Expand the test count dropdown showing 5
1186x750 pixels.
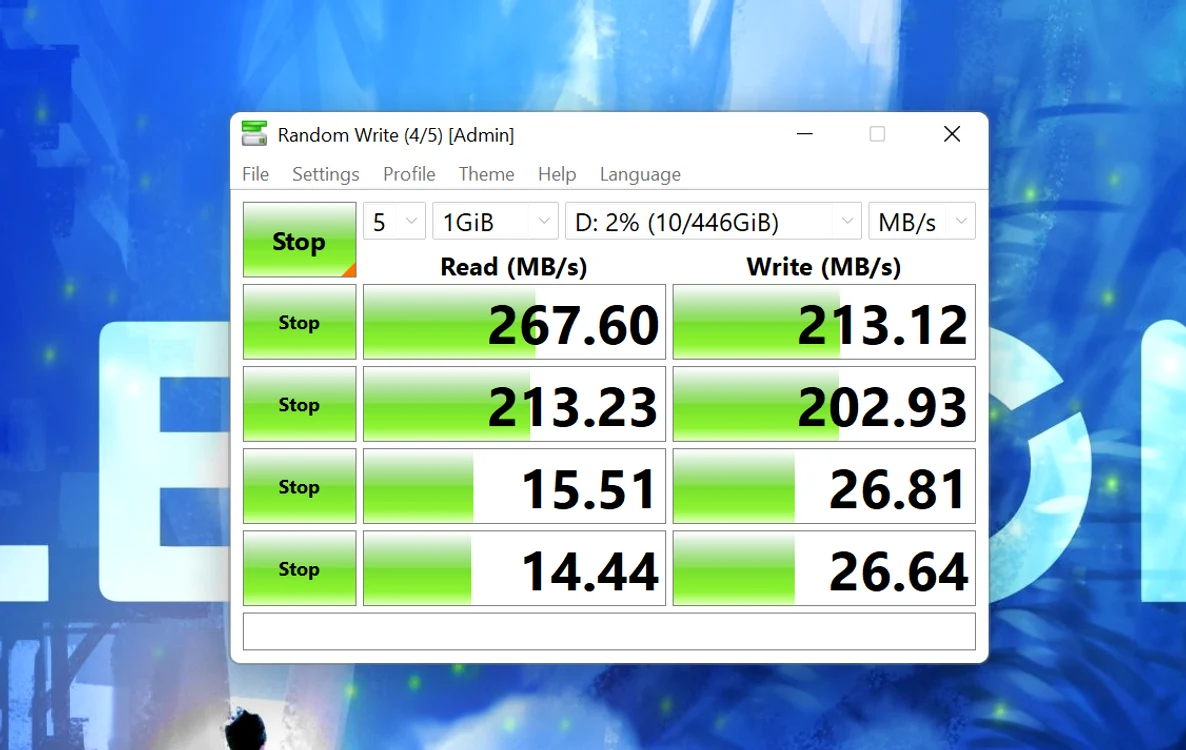pos(394,222)
